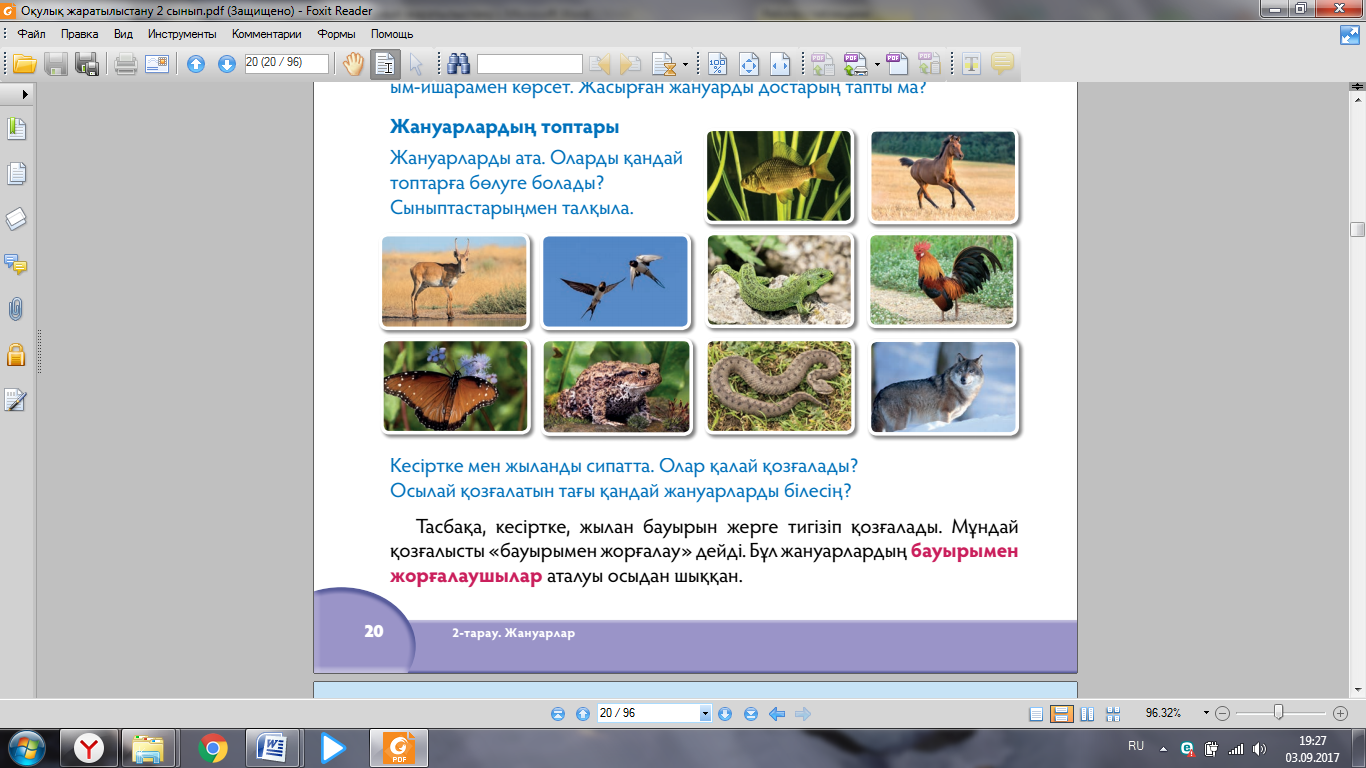Select the Hand tool
The height and width of the screenshot is (768, 1366).
[354, 64]
